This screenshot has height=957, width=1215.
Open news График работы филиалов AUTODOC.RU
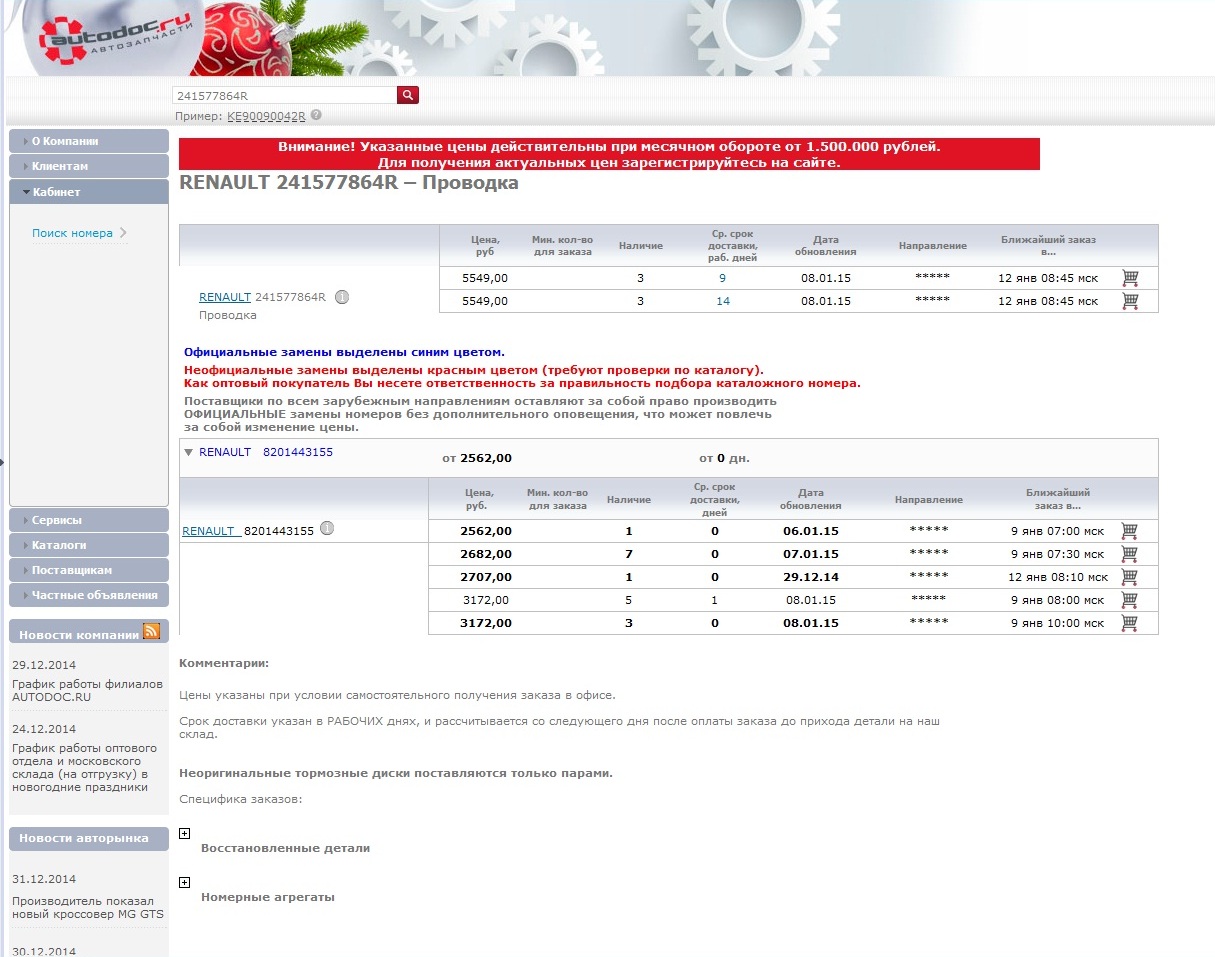87,691
